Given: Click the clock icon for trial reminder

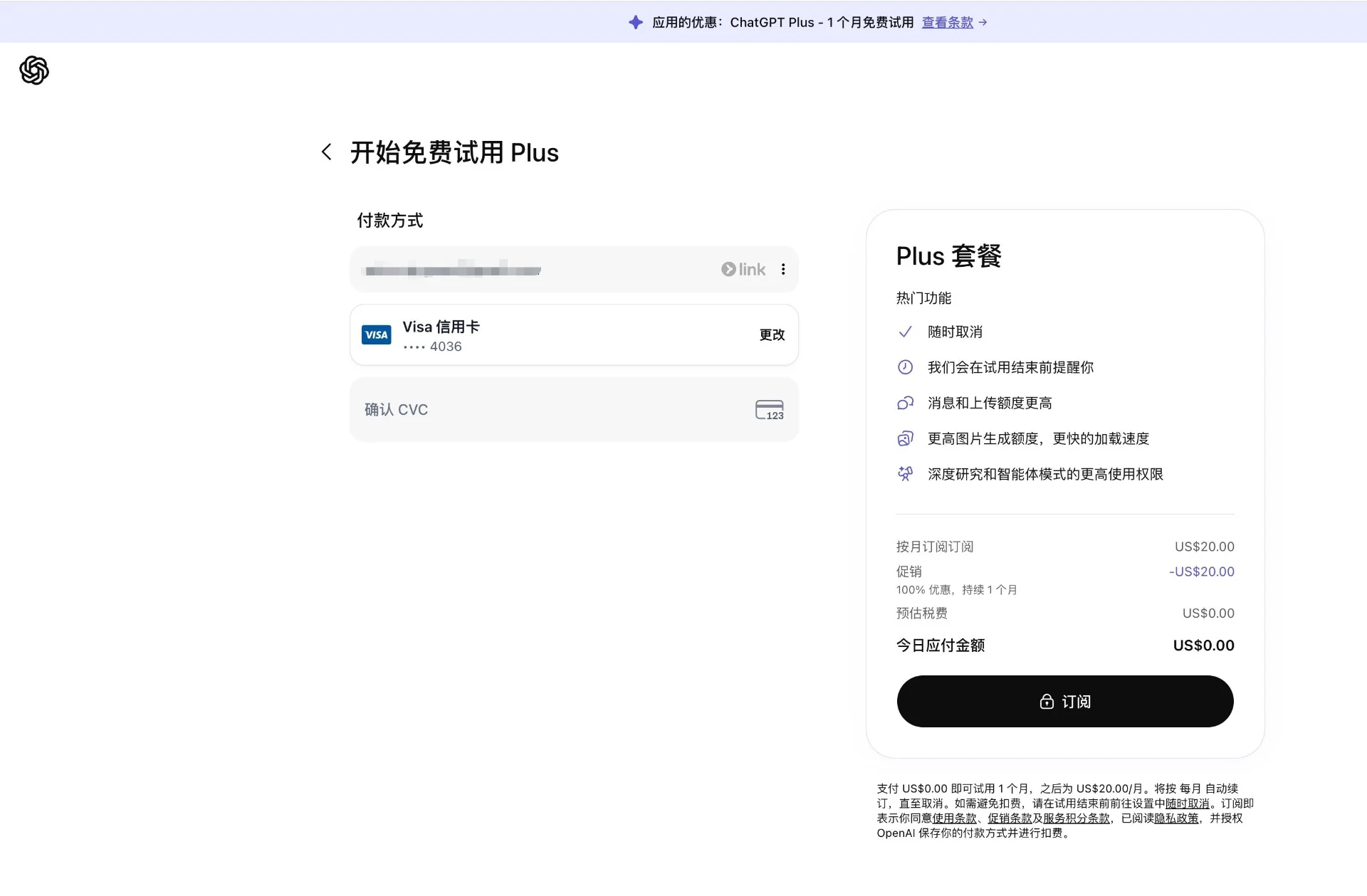Looking at the screenshot, I should (905, 367).
